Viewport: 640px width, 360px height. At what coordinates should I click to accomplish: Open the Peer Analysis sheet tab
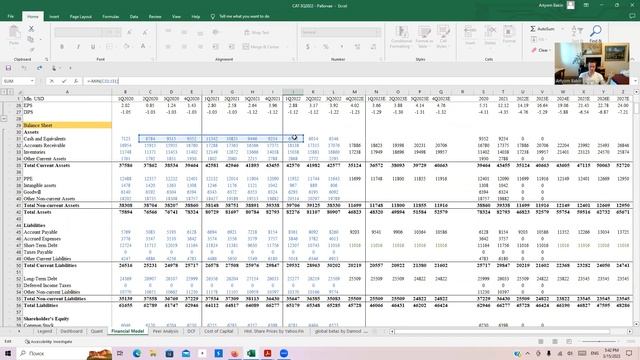point(165,331)
